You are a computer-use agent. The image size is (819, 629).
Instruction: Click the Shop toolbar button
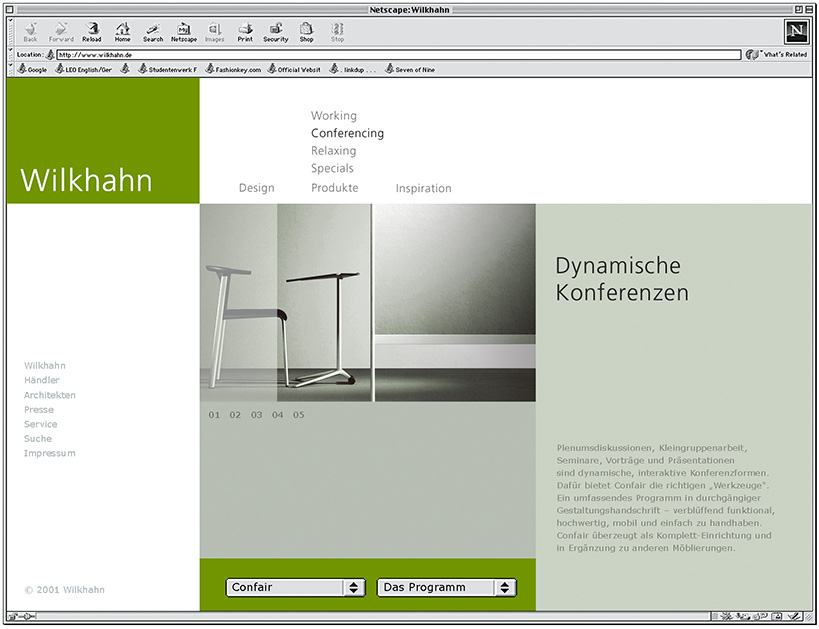tap(306, 32)
